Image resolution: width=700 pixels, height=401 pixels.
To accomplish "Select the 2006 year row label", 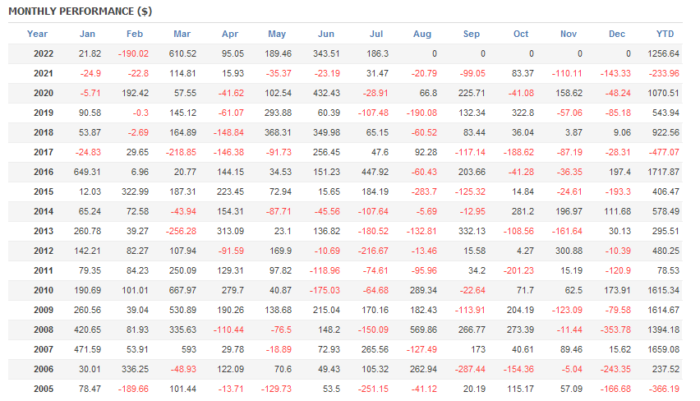I will click(43, 369).
